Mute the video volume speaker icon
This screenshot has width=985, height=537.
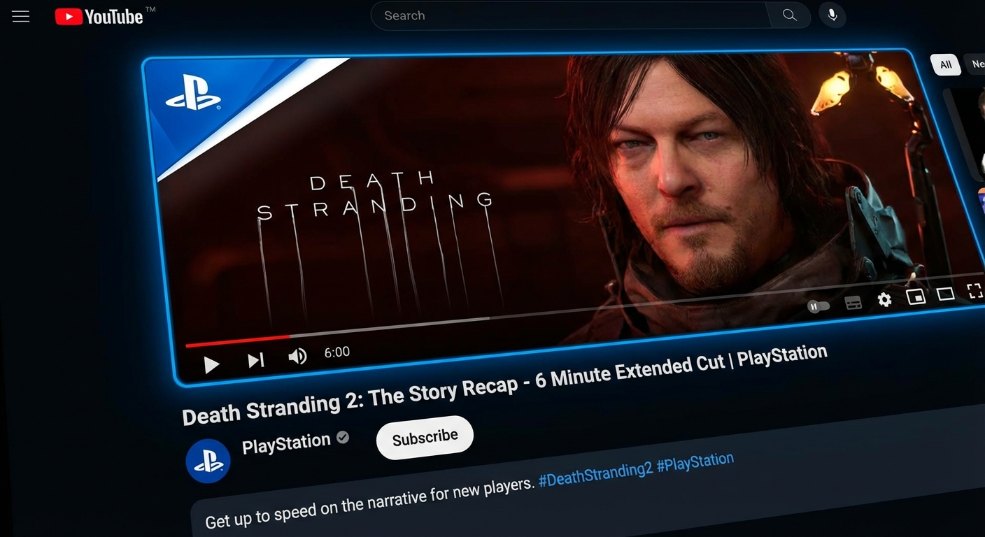(297, 356)
